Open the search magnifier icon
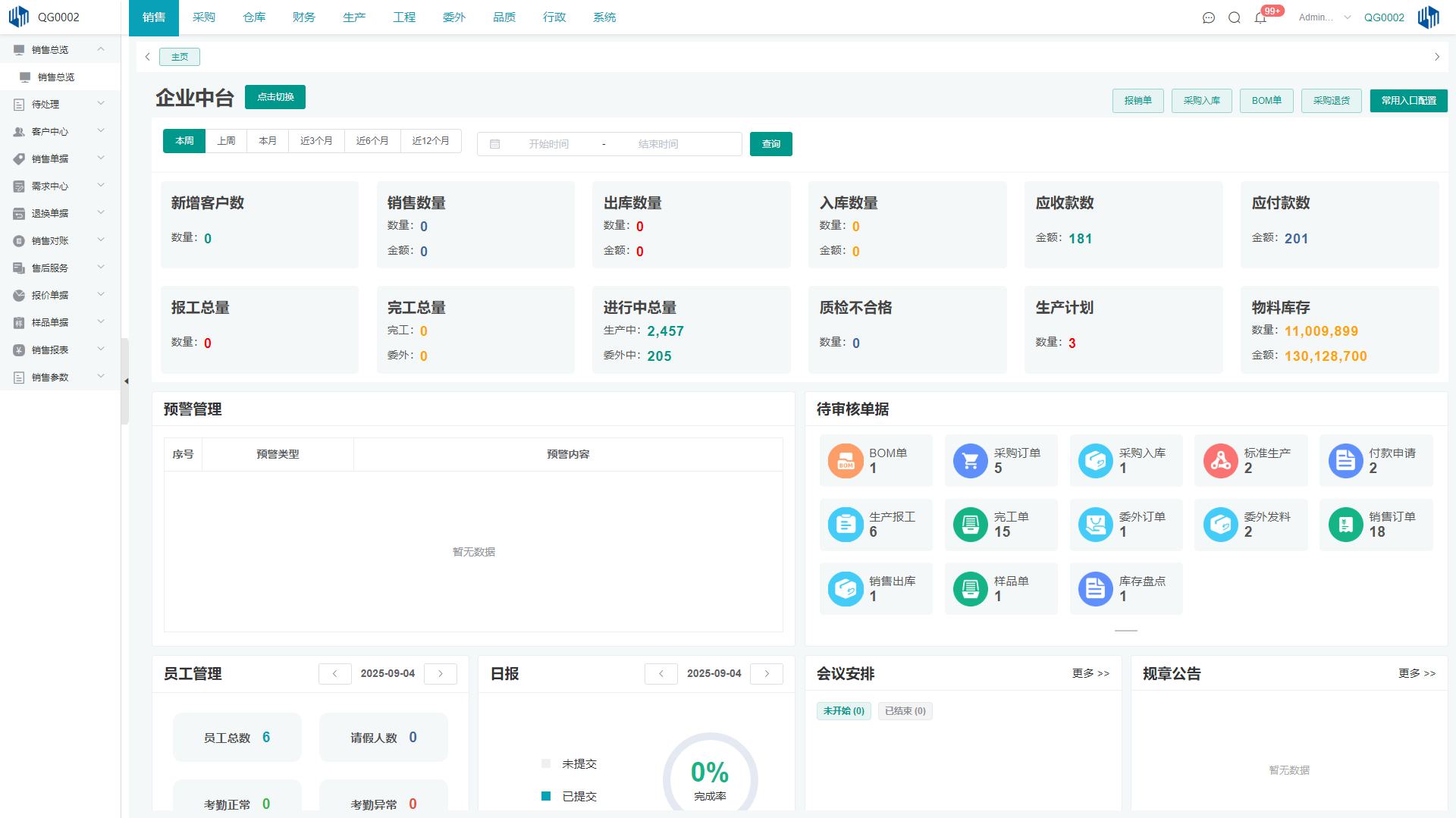The width and height of the screenshot is (1456, 818). coord(1235,17)
